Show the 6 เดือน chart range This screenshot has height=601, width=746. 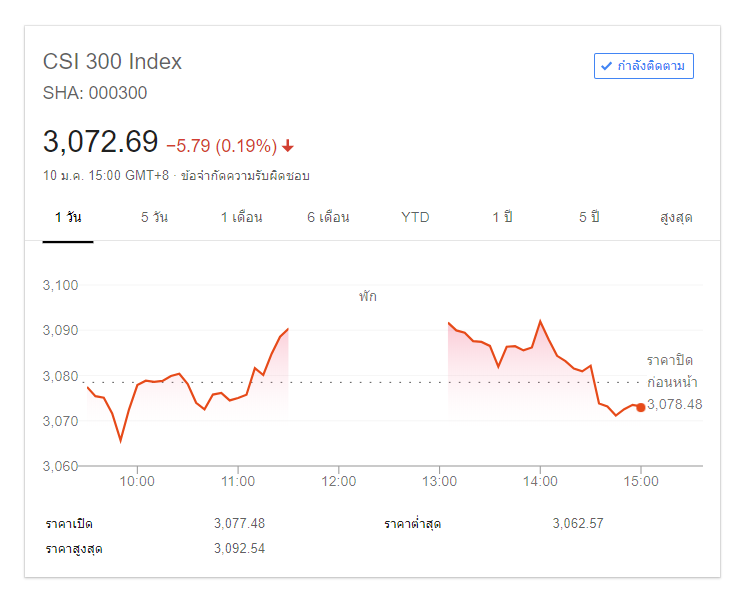pyautogui.click(x=328, y=217)
